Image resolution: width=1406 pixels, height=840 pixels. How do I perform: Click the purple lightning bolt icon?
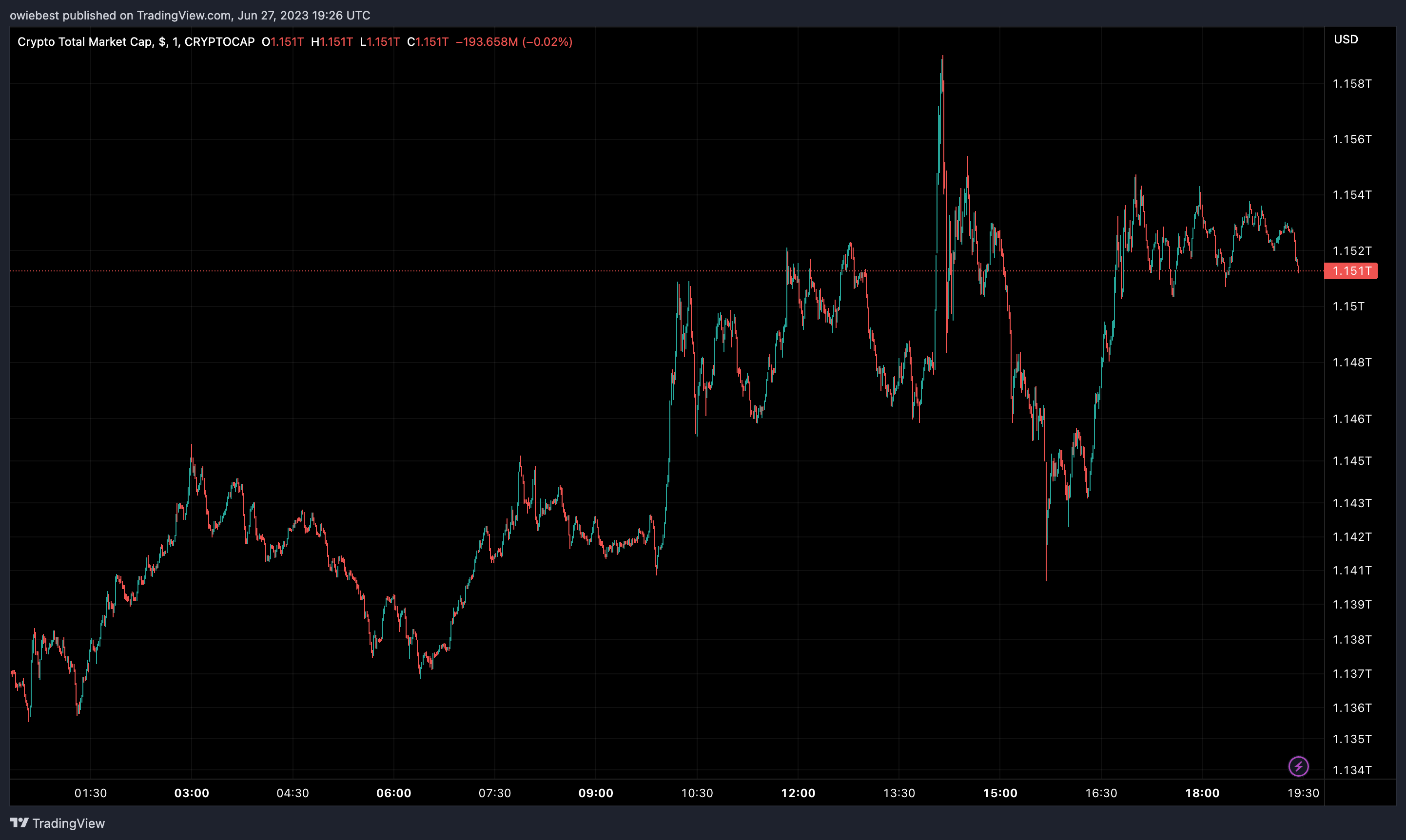tap(1298, 766)
